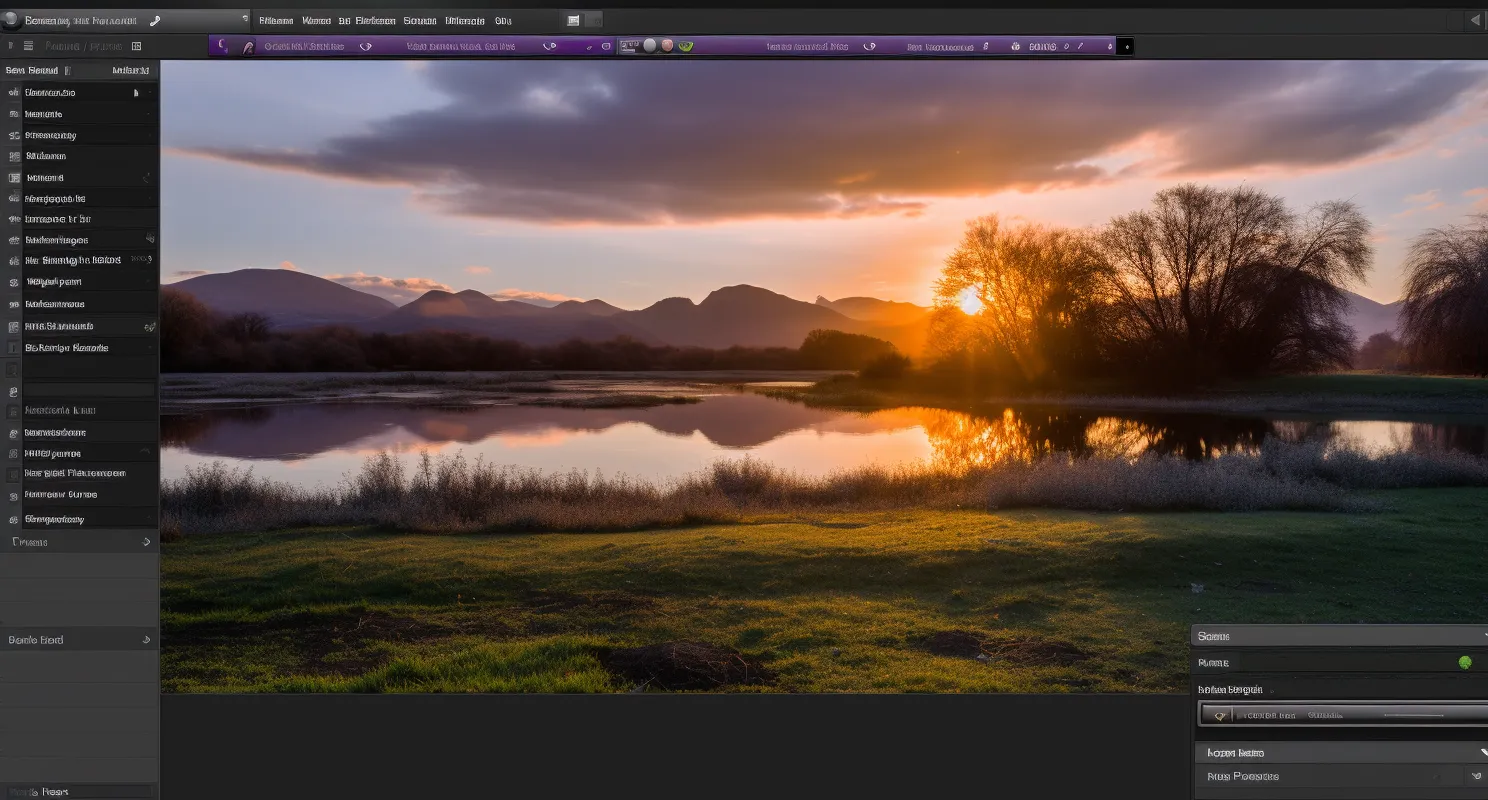
Task: Open the wrench settings icon in title bar
Action: pos(155,20)
